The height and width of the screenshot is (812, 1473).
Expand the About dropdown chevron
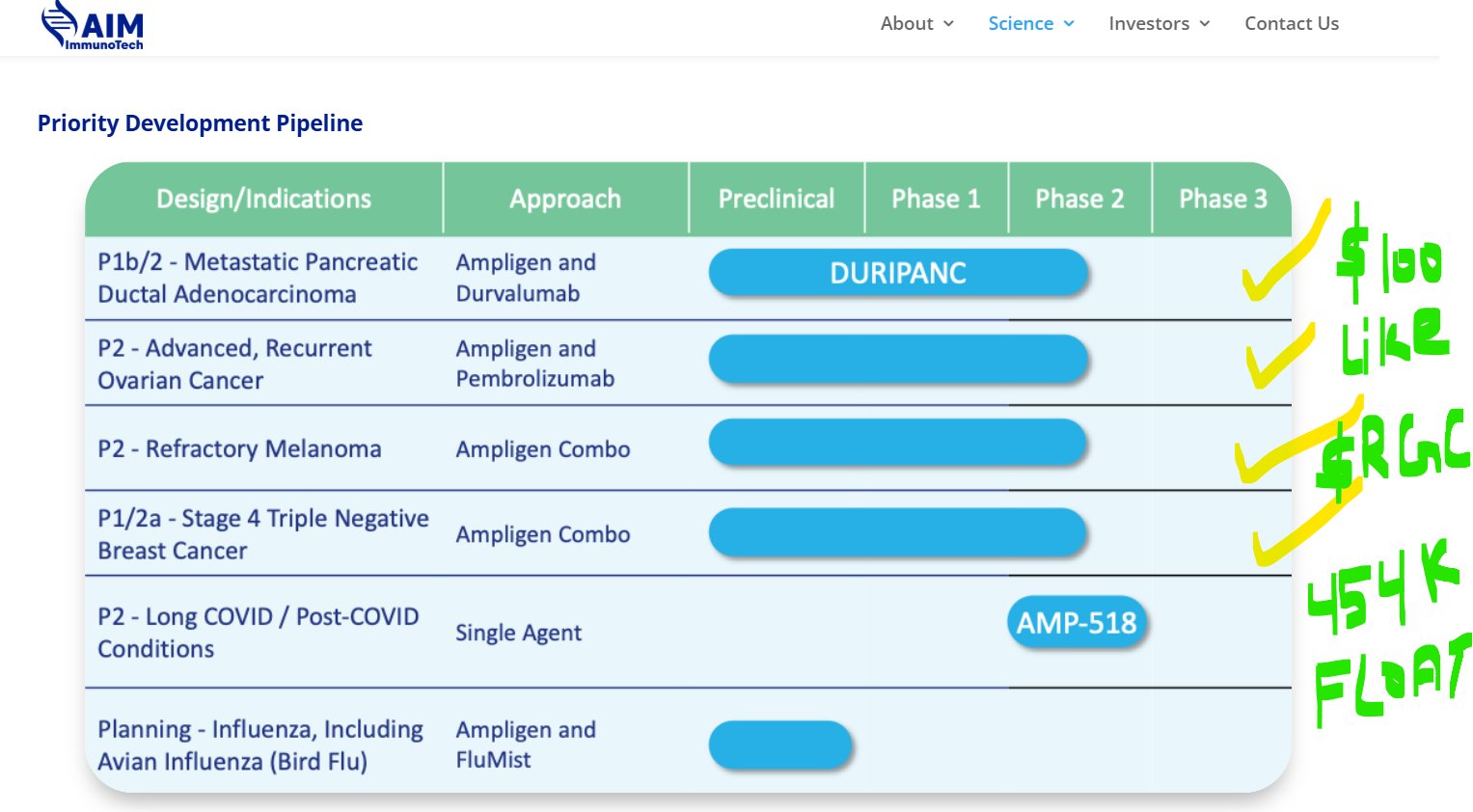point(948,24)
